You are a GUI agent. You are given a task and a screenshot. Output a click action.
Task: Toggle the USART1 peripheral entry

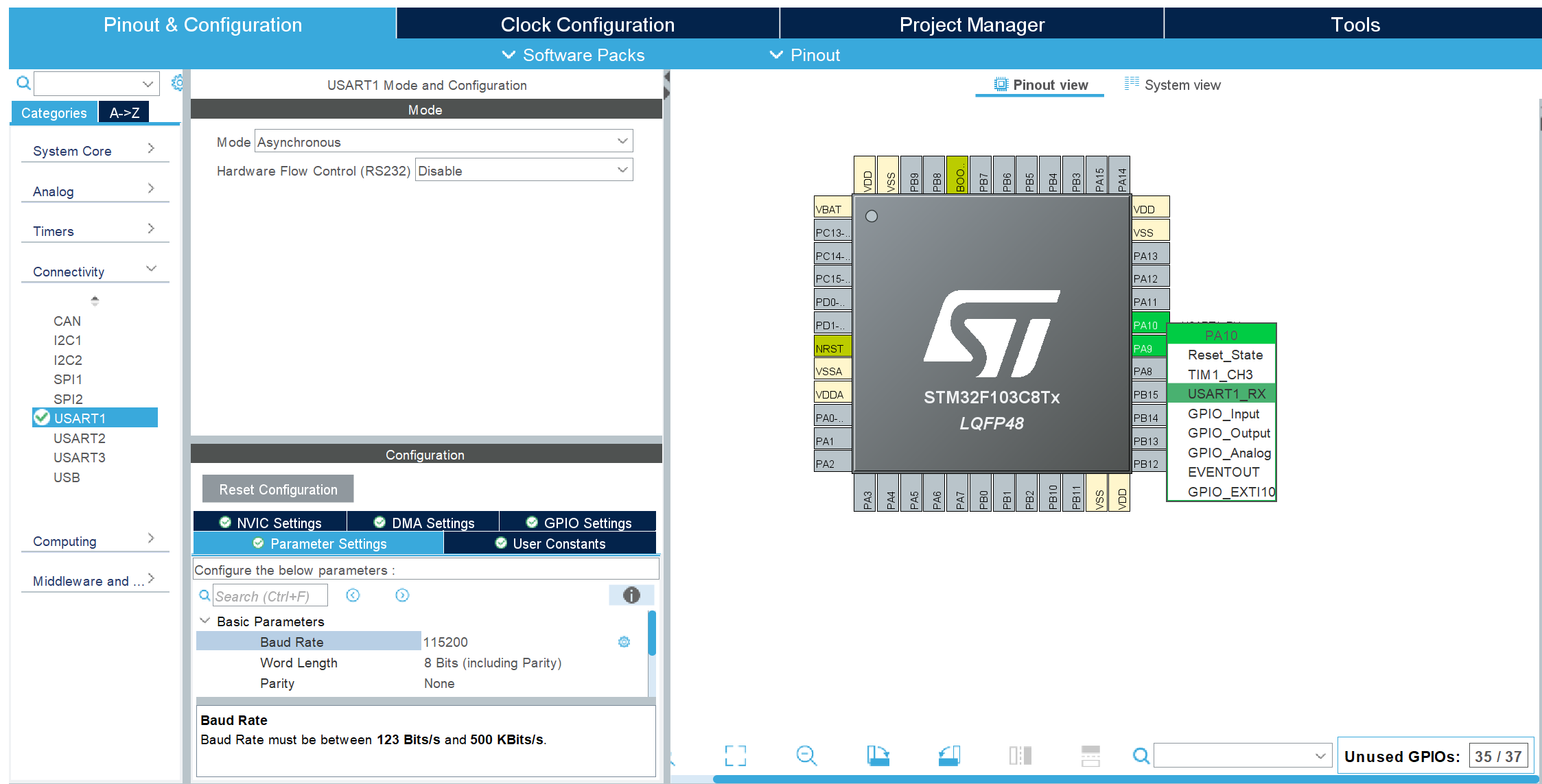(x=80, y=418)
